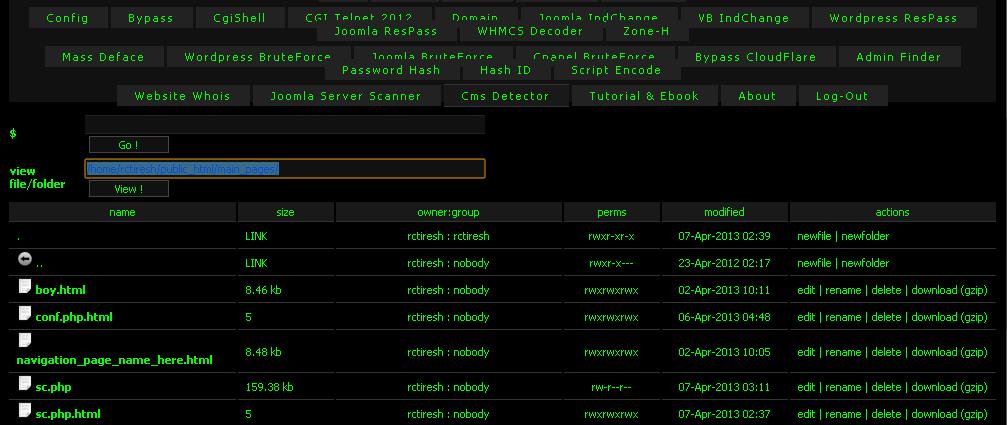Open the CgiShell tool
This screenshot has height=425, width=1007.
240,18
